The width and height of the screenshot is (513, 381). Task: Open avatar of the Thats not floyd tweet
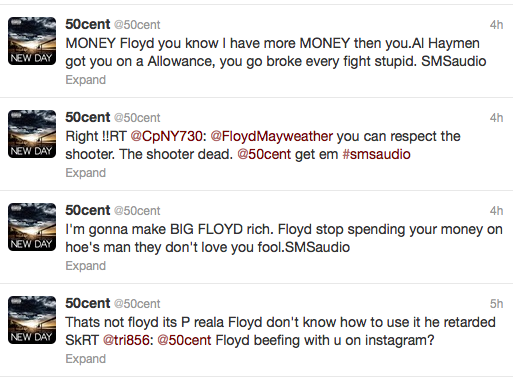coord(32,320)
